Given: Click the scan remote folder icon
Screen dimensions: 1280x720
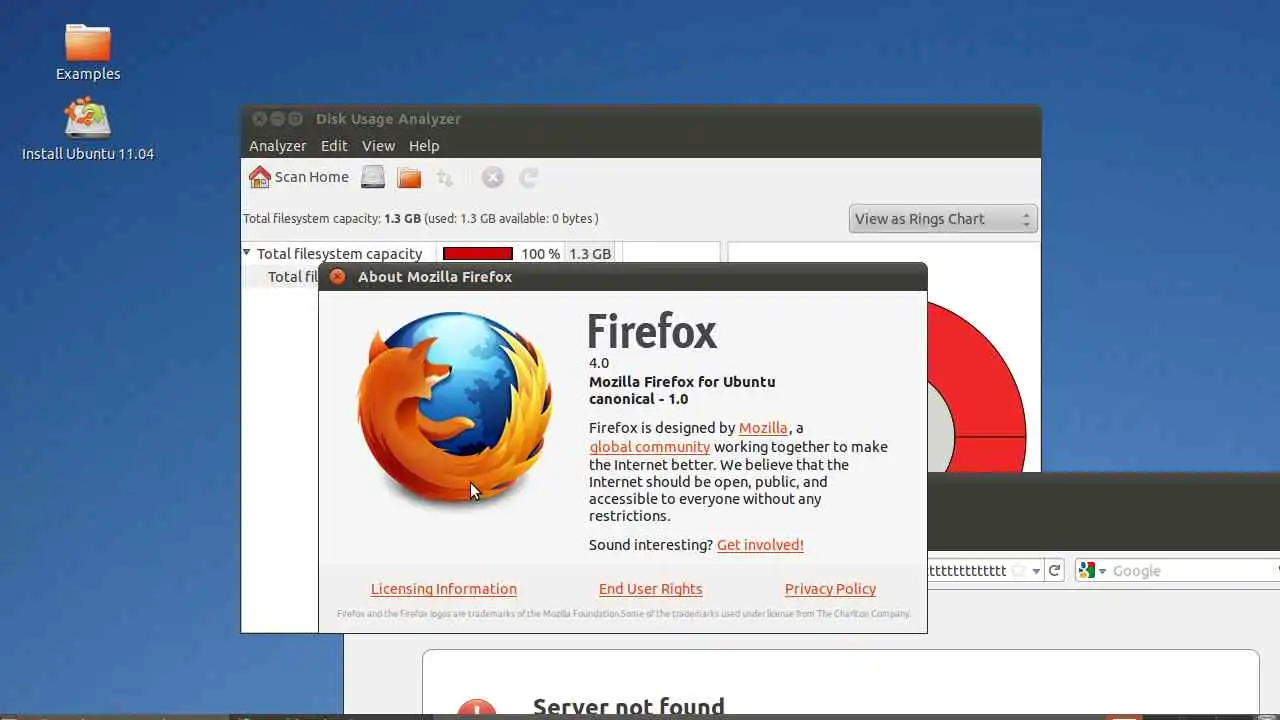Looking at the screenshot, I should (x=445, y=177).
